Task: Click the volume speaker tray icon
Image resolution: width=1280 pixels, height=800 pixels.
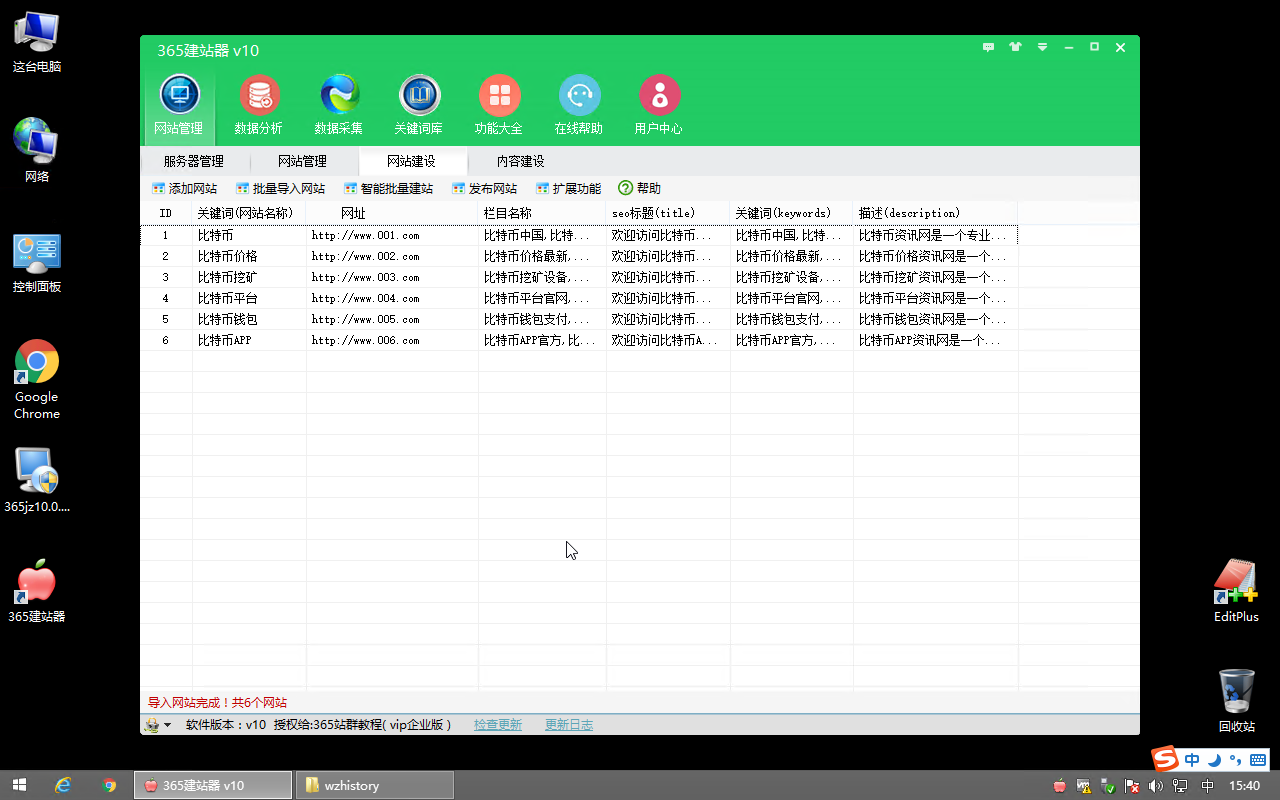Action: pyautogui.click(x=1156, y=786)
